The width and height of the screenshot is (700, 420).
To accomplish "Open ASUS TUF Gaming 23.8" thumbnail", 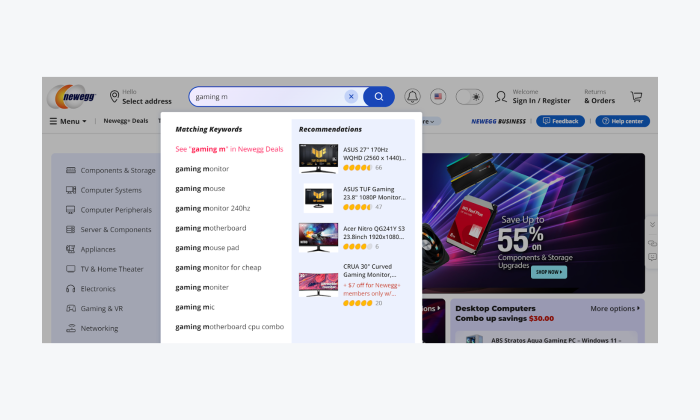I will point(318,198).
